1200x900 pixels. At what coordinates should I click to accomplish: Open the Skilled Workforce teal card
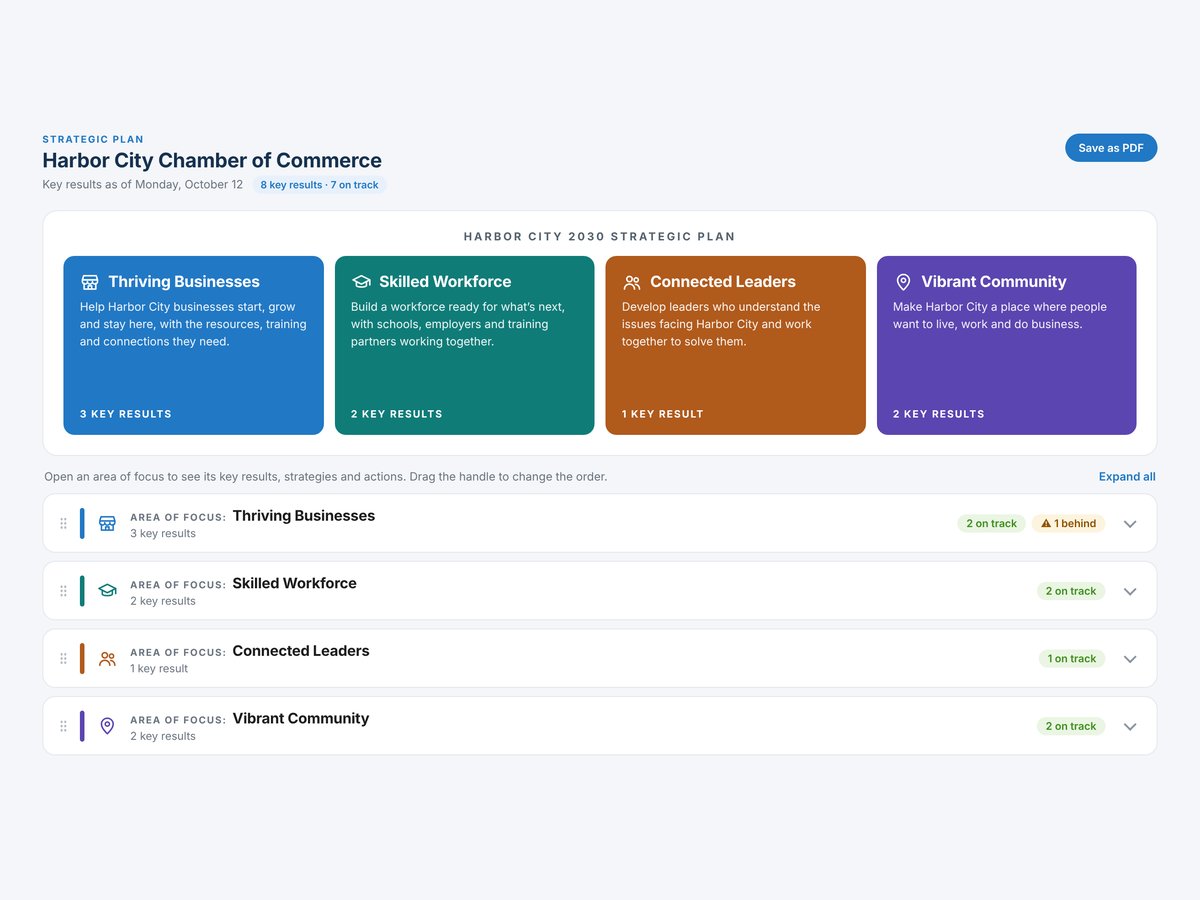click(464, 345)
